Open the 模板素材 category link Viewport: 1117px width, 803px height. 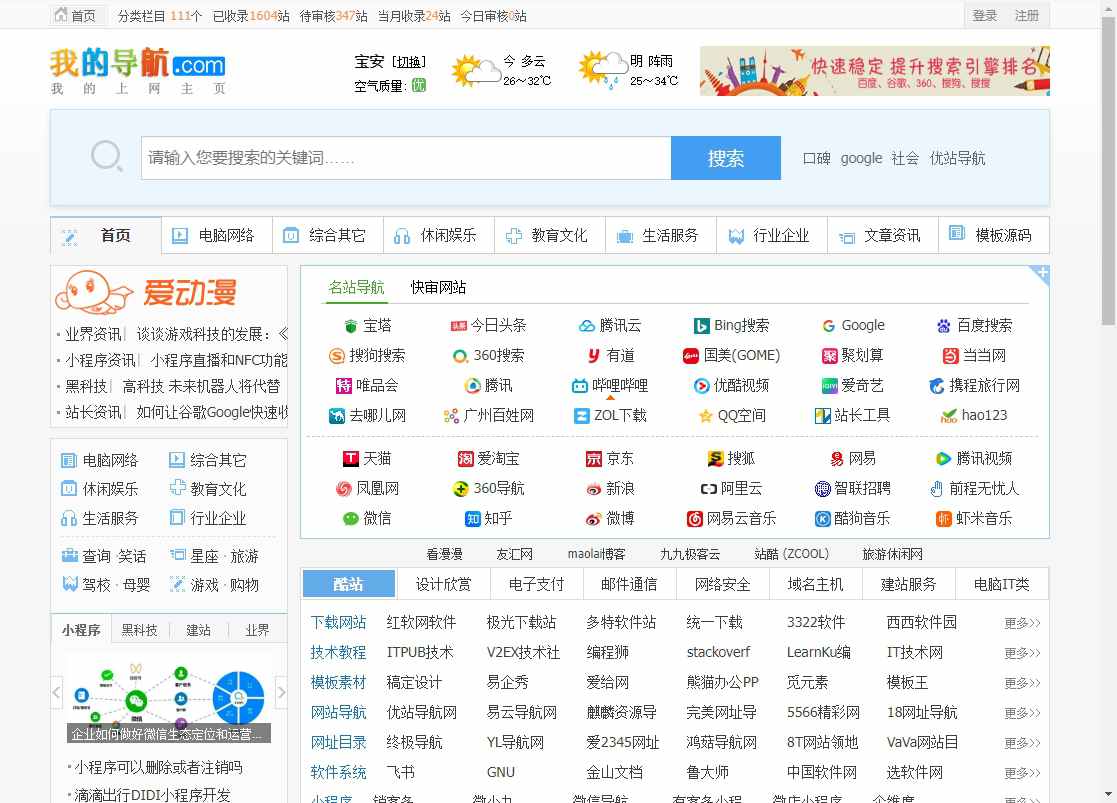(338, 683)
